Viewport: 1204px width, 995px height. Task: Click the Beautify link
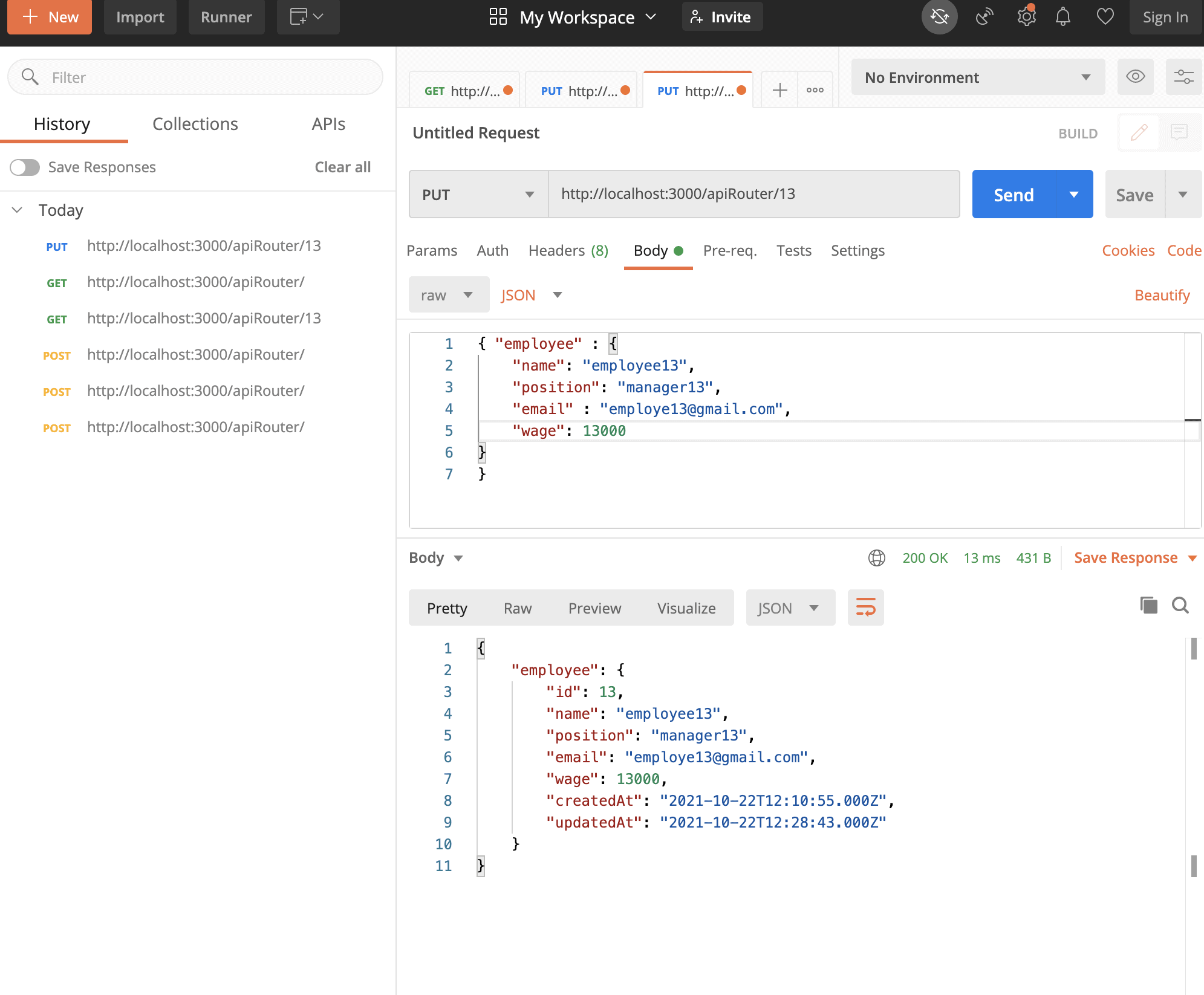click(x=1162, y=295)
